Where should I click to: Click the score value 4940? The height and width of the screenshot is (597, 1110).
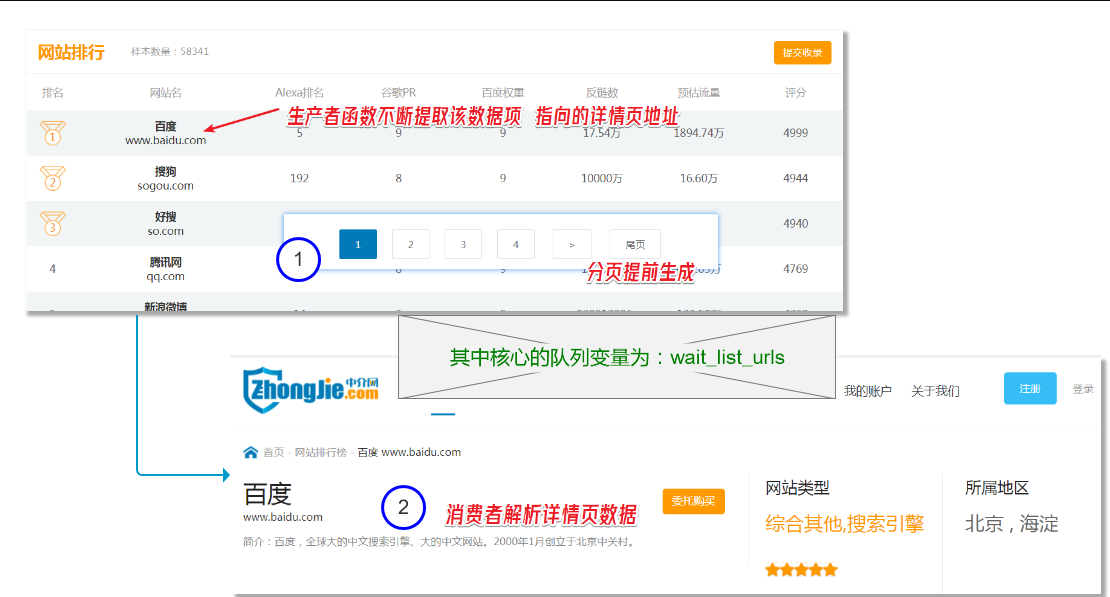coord(796,223)
